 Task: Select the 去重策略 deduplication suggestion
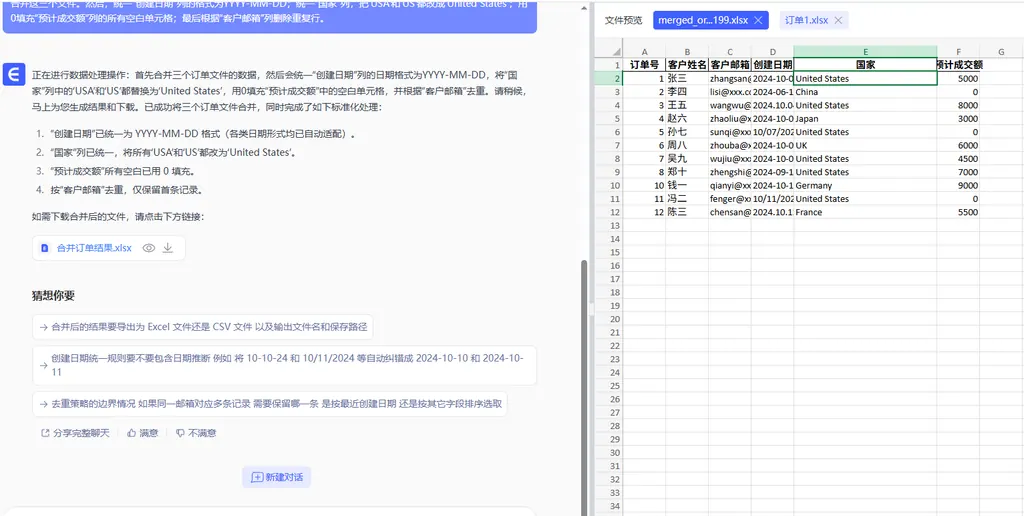269,403
